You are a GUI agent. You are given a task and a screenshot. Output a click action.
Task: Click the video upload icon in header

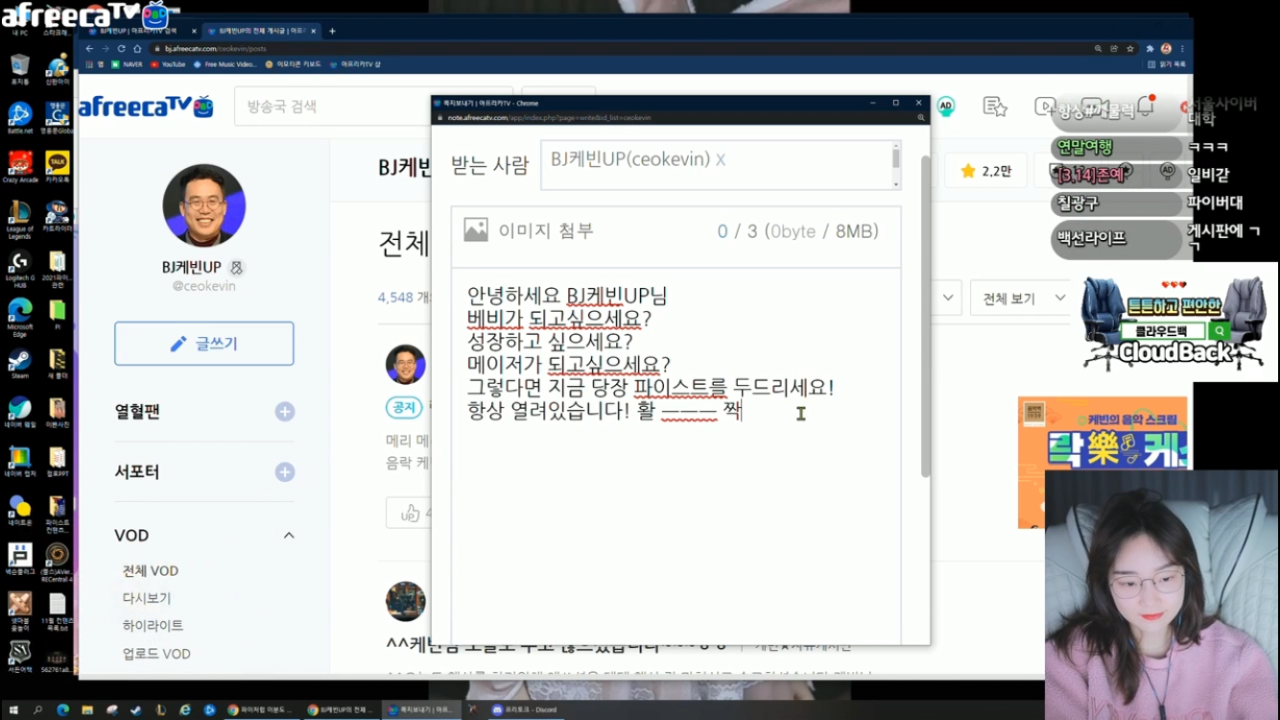tap(1043, 106)
